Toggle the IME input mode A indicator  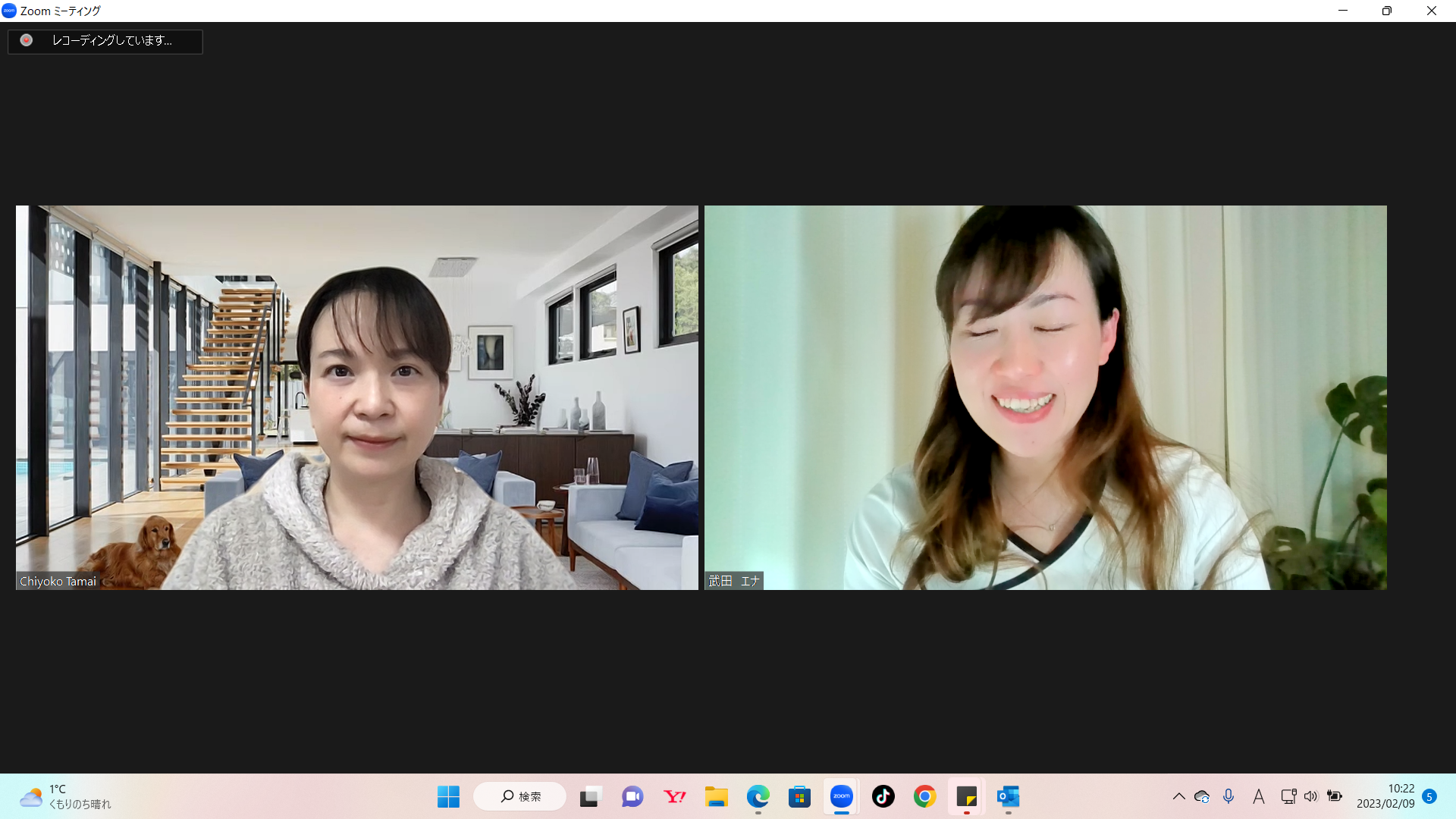click(1258, 796)
